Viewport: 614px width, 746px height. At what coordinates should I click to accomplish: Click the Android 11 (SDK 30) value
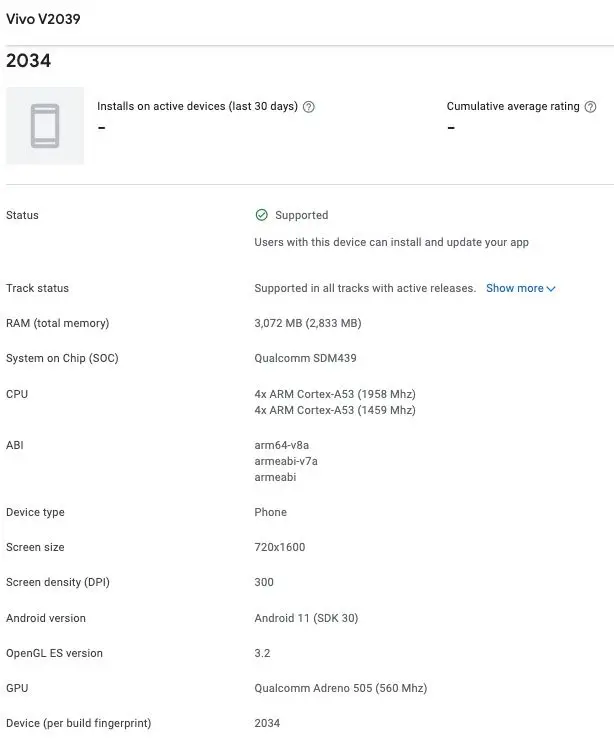pyautogui.click(x=306, y=618)
